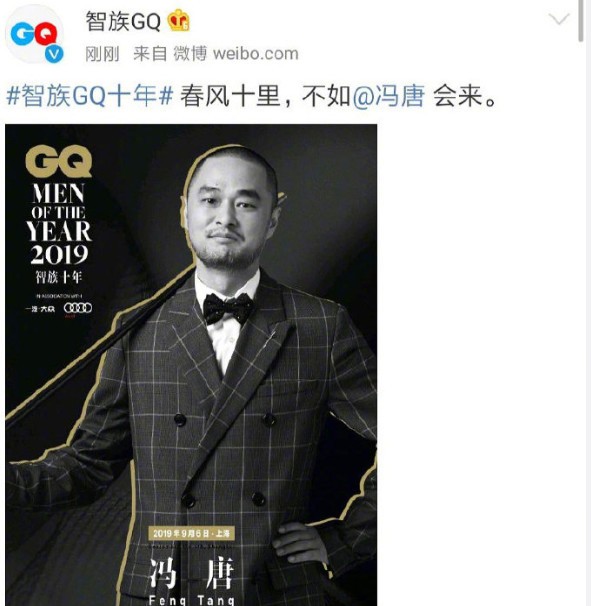Click the gold crown membership icon
The width and height of the screenshot is (591, 606).
pos(178,20)
